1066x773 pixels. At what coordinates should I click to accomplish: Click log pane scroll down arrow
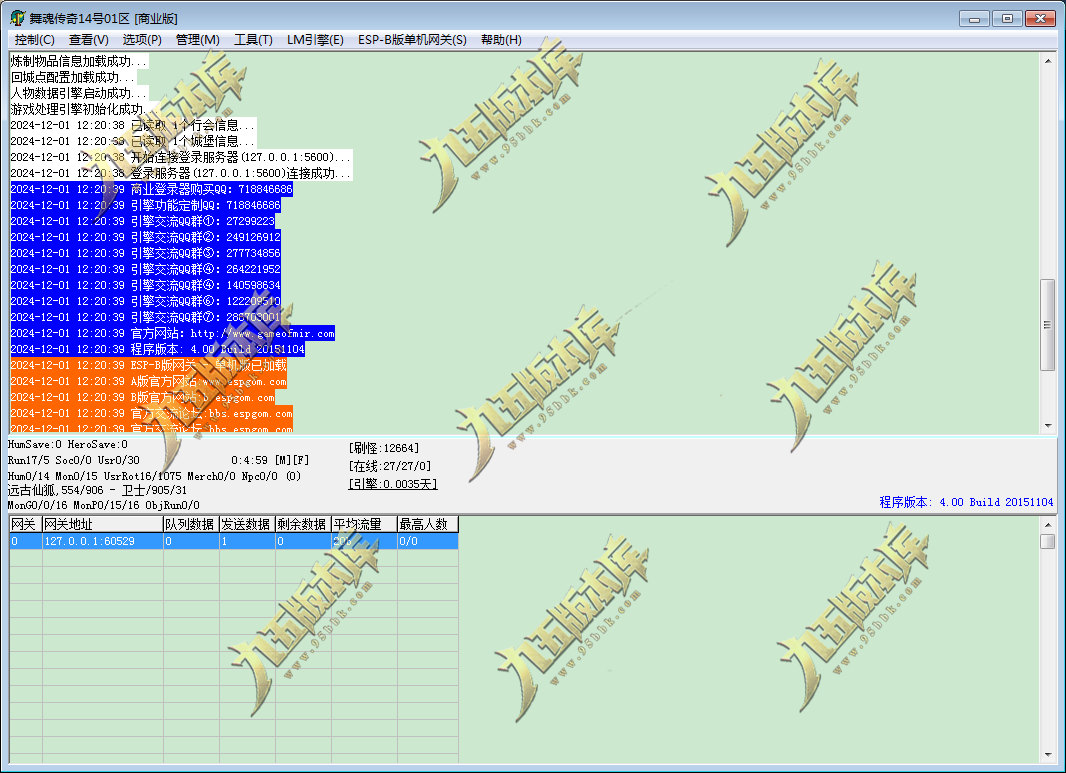[x=1048, y=426]
